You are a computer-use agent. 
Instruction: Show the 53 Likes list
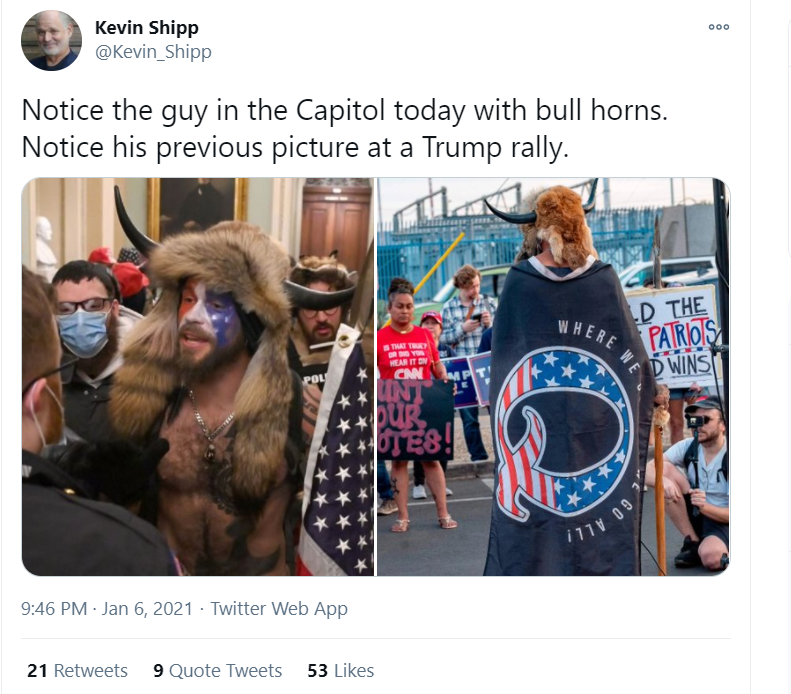pos(341,671)
